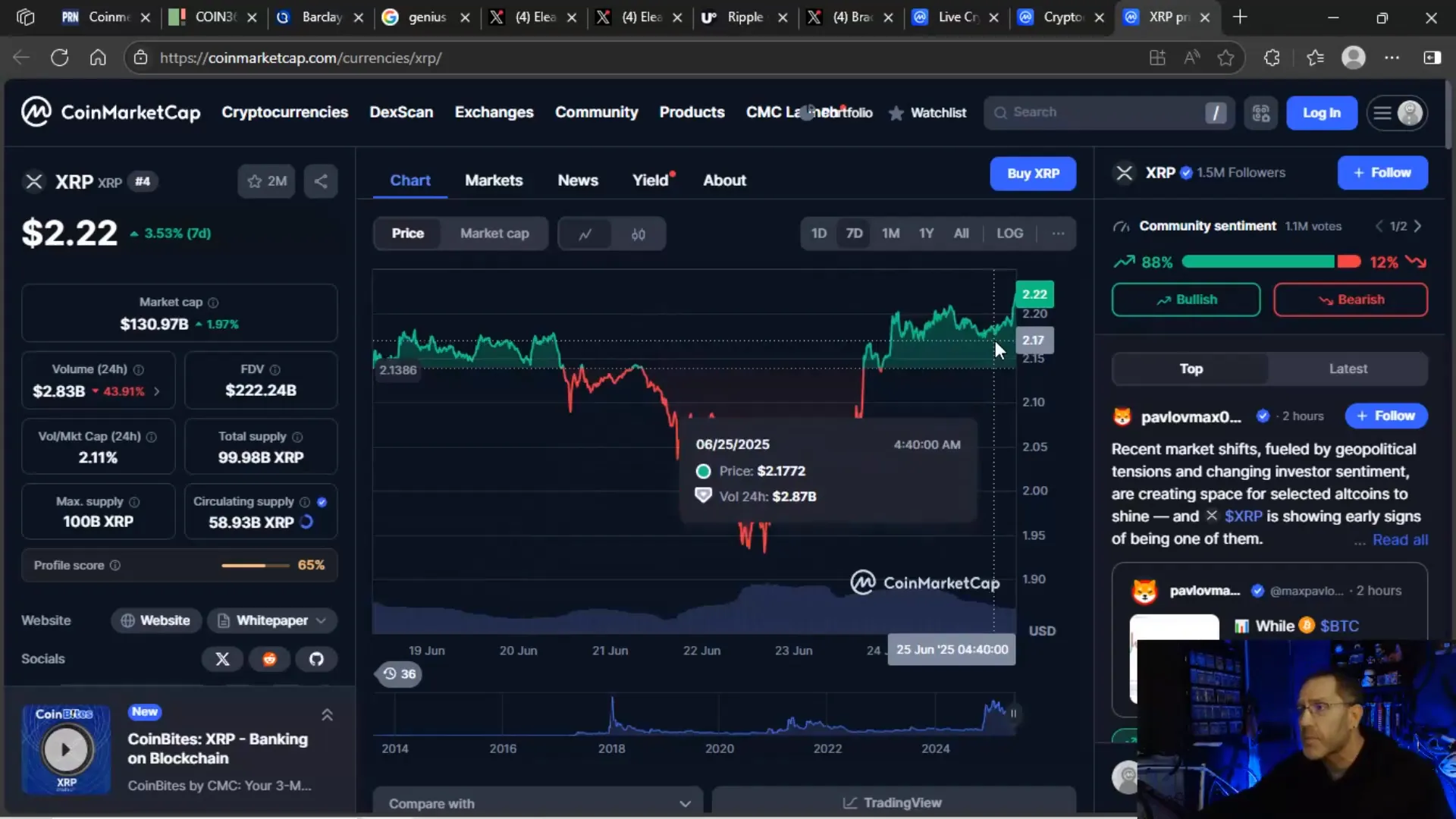
Task: Vote Bearish on community sentiment
Action: point(1351,300)
